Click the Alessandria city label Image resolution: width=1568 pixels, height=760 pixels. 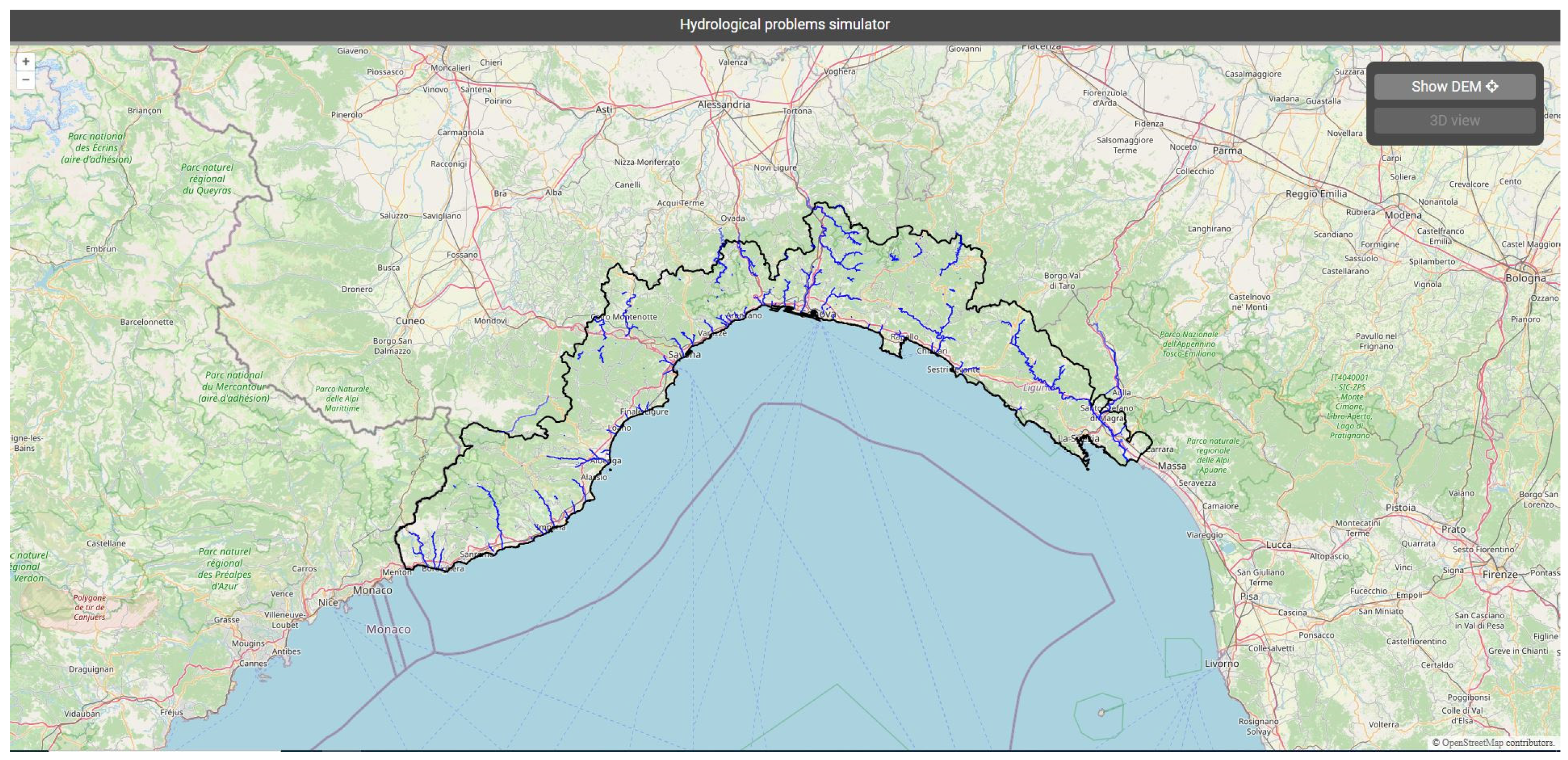[724, 104]
